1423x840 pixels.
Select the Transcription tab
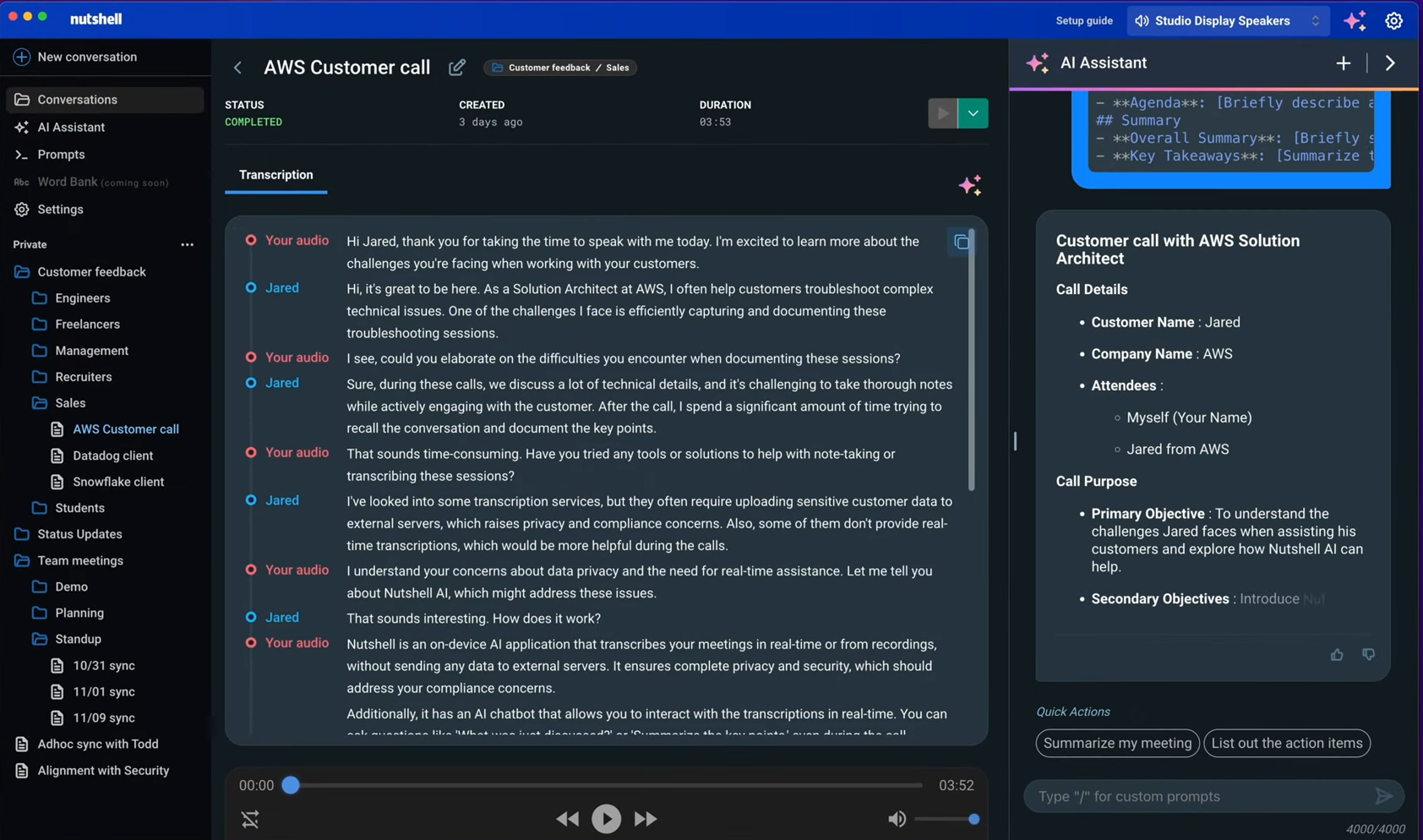(x=275, y=175)
